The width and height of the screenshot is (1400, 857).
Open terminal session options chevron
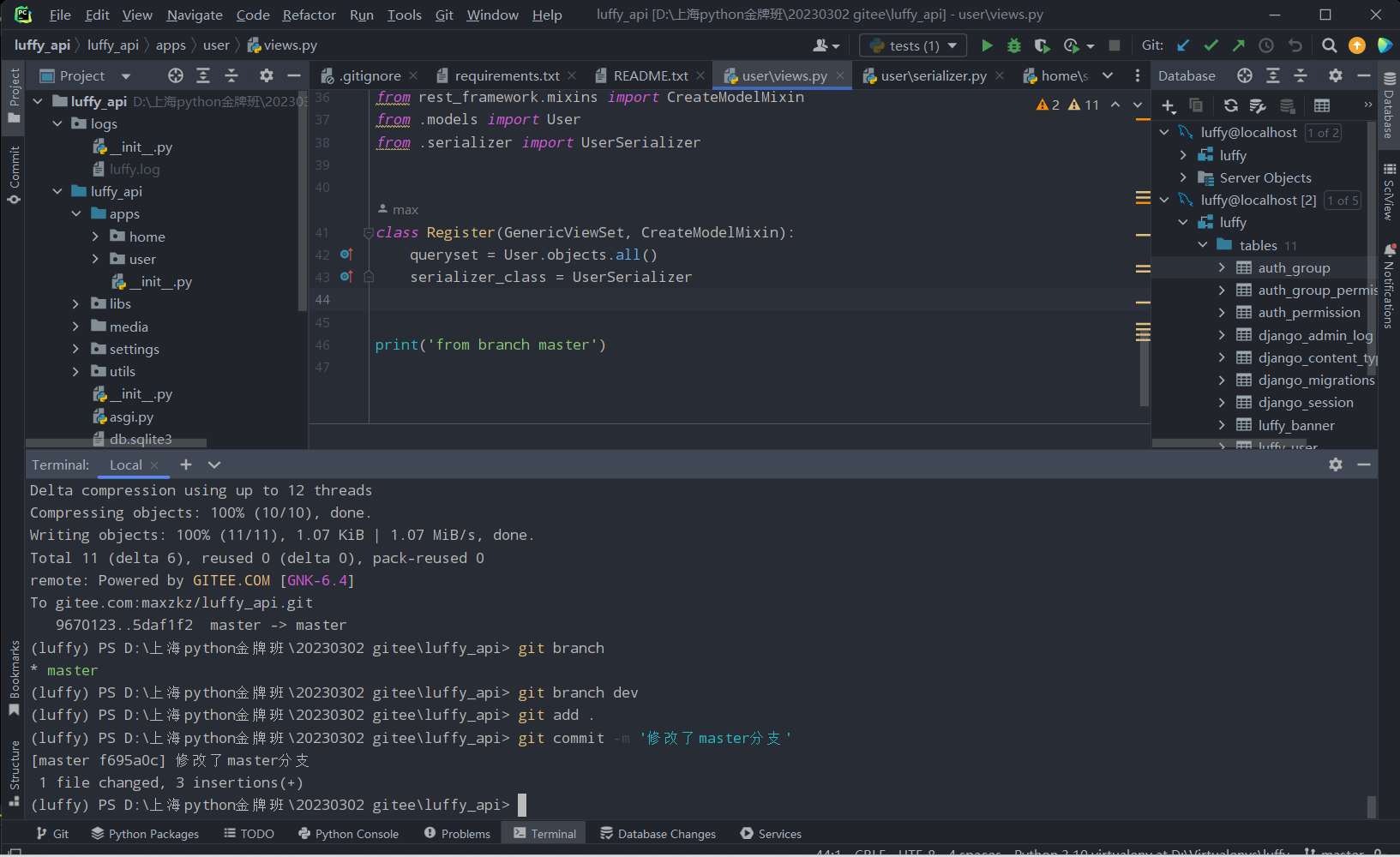coord(214,464)
